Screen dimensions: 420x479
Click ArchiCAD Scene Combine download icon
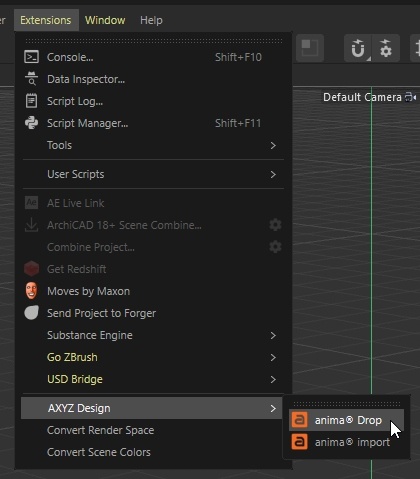(31, 225)
